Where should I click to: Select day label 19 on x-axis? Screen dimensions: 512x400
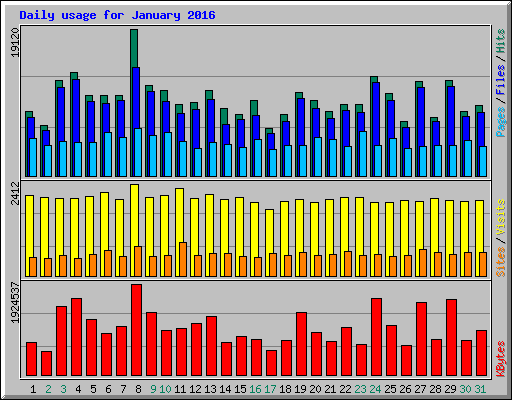[300, 389]
